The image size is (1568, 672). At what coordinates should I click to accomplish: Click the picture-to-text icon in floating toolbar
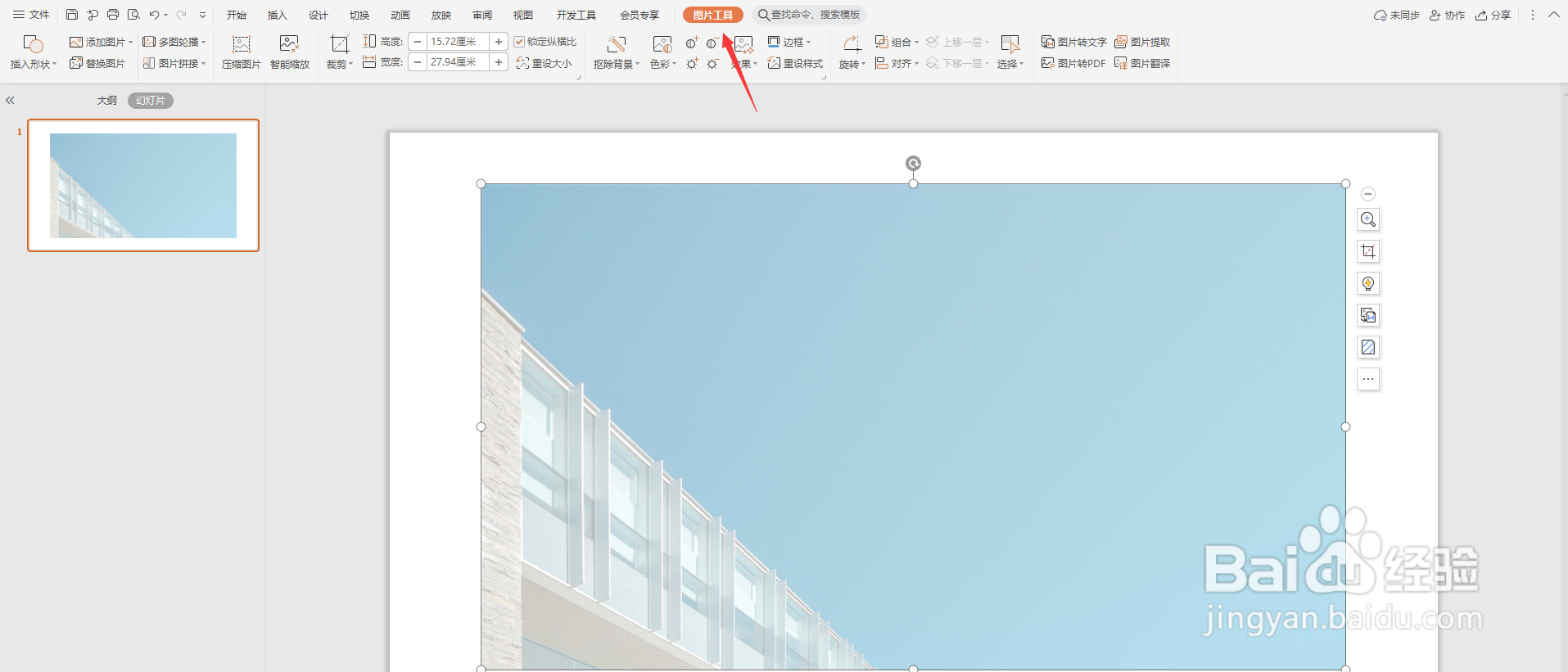(x=1368, y=315)
